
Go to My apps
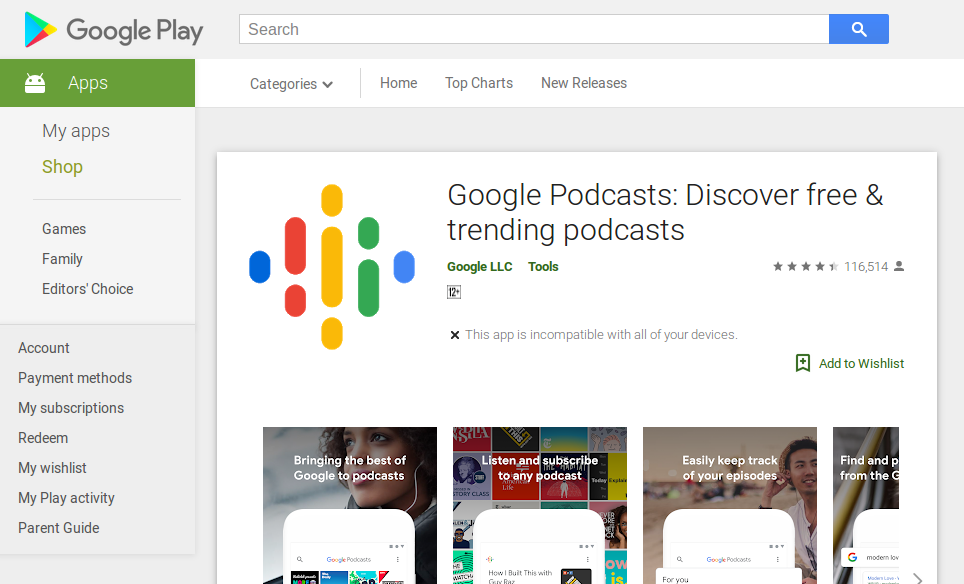[76, 131]
